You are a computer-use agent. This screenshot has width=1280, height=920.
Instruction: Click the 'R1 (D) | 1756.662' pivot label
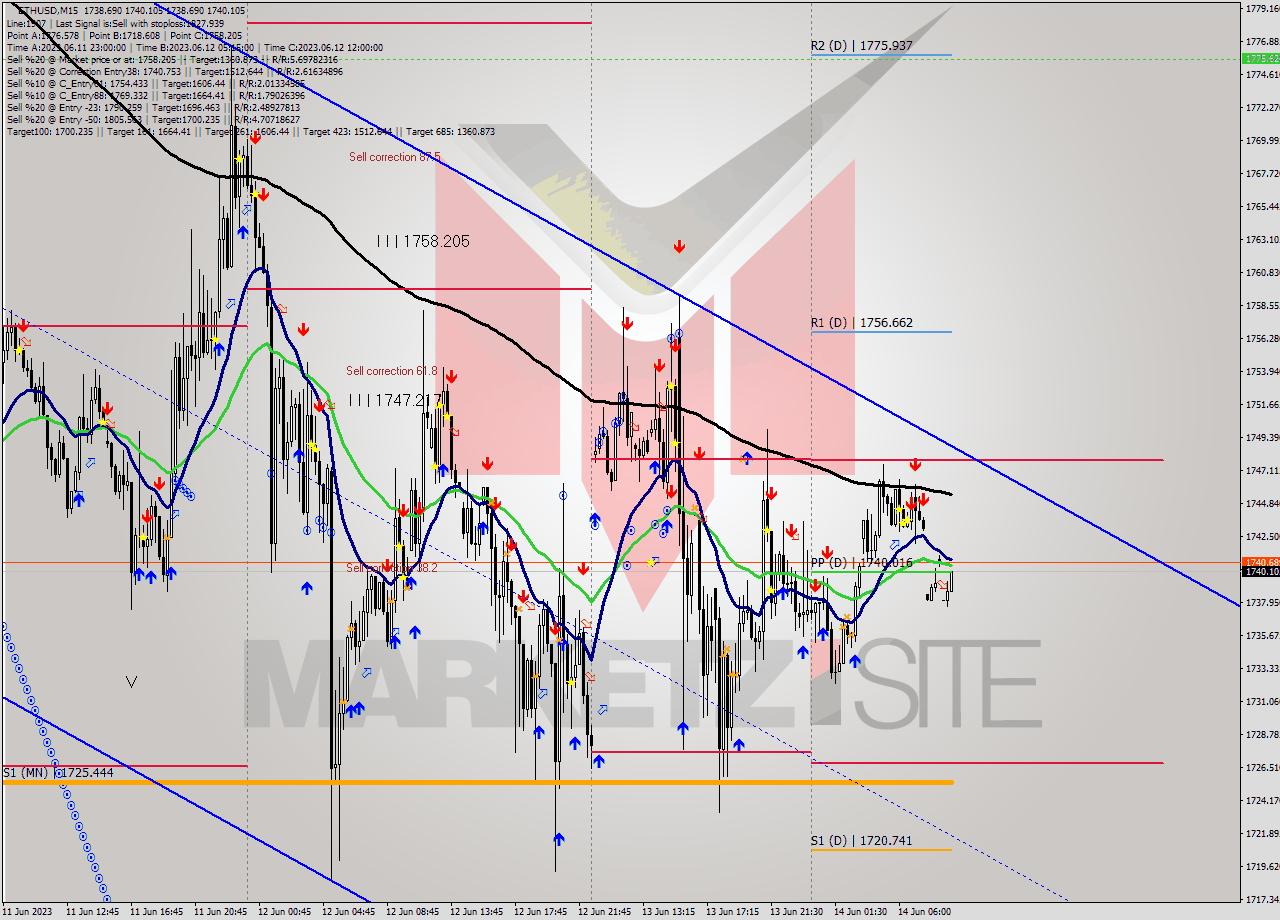[861, 323]
